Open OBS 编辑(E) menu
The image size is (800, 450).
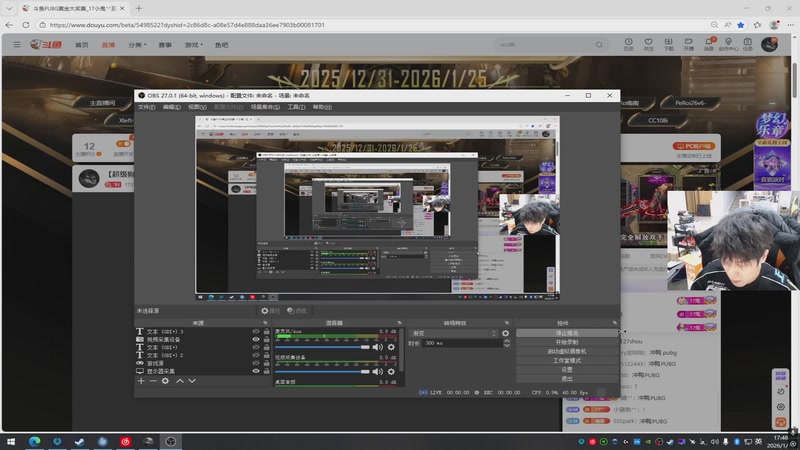pyautogui.click(x=171, y=107)
